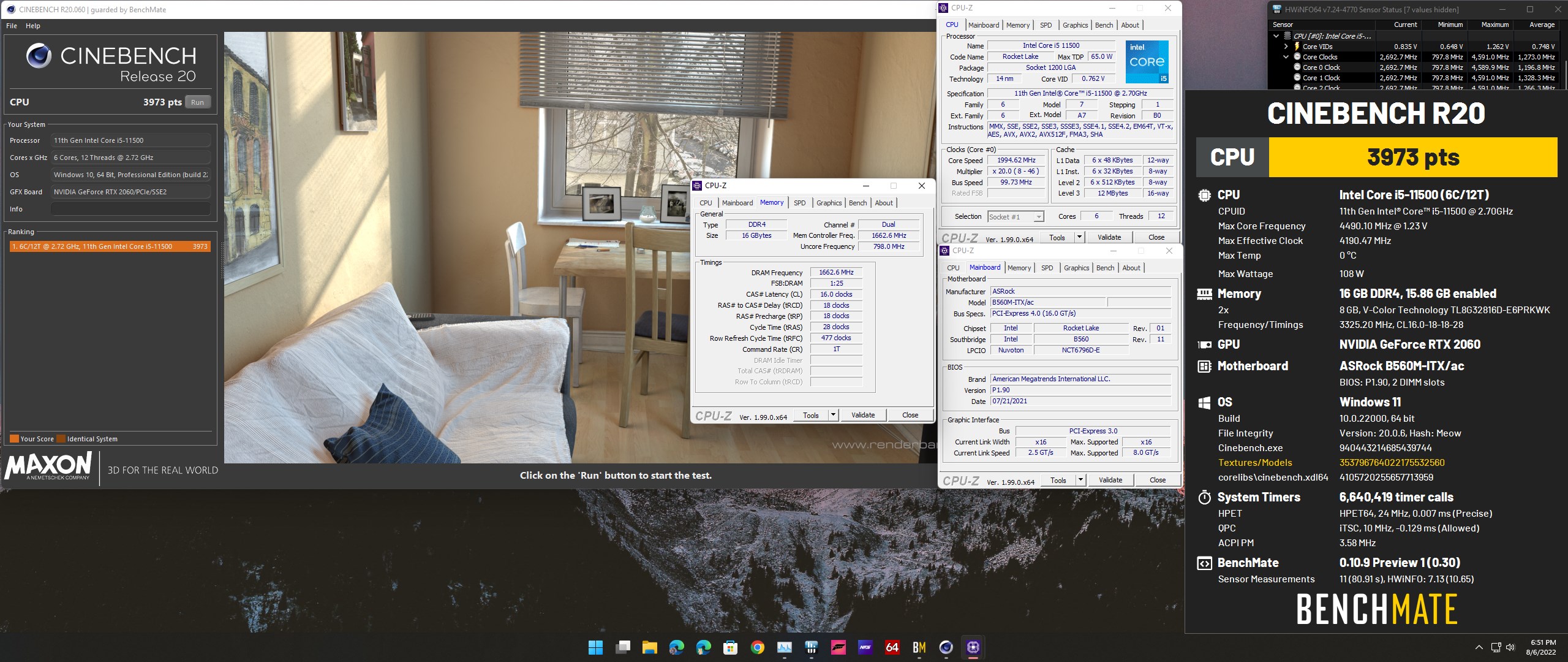Open Microsoft Store from the taskbar

(x=730, y=647)
